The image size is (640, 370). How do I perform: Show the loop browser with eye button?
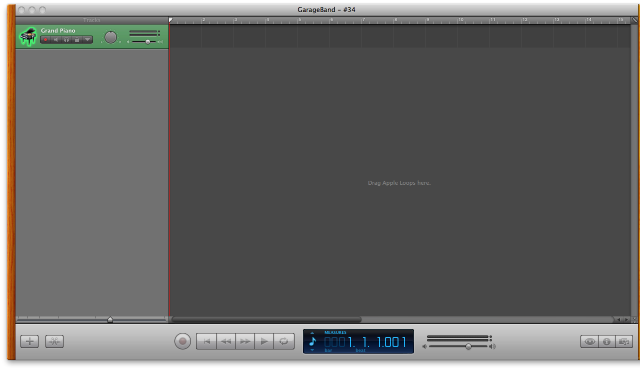tap(589, 341)
